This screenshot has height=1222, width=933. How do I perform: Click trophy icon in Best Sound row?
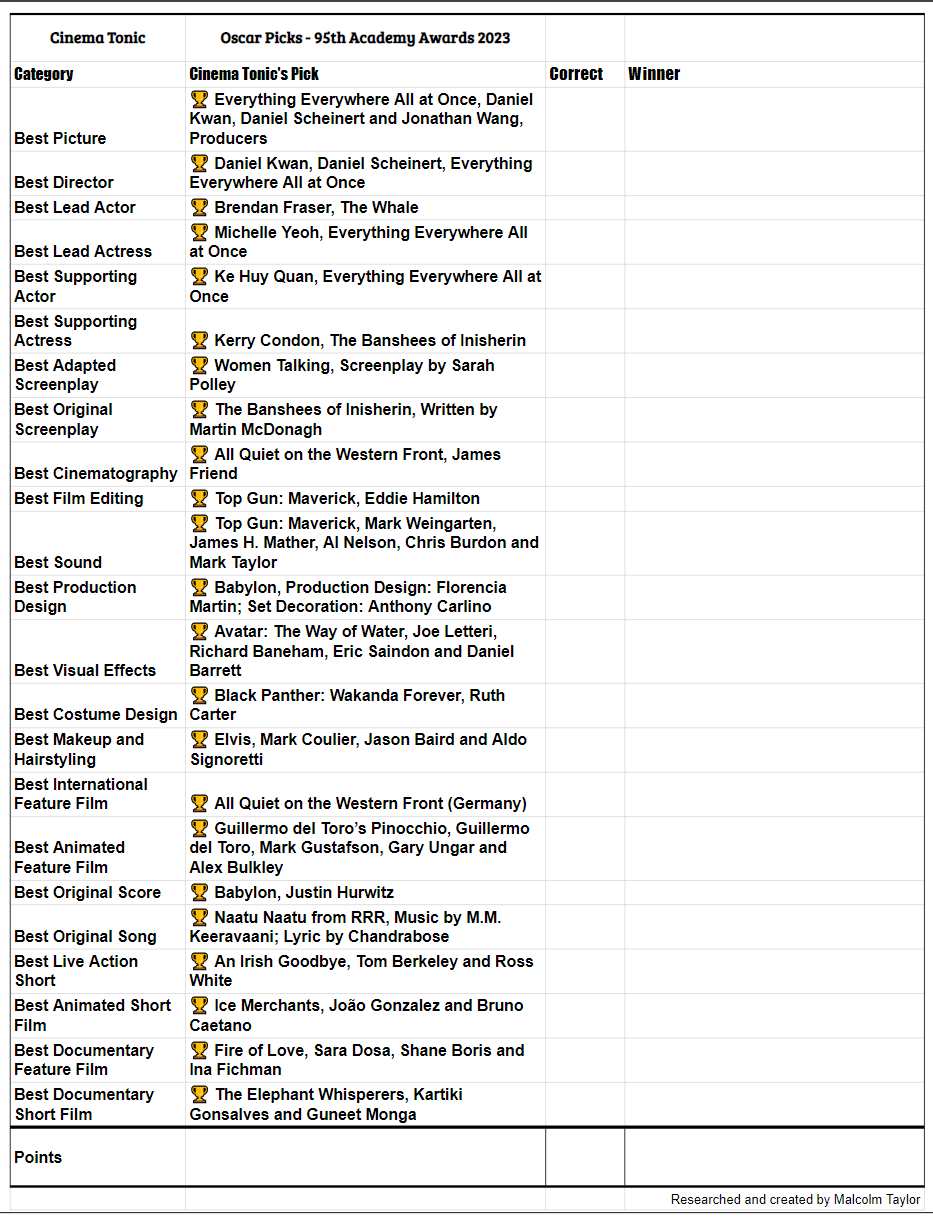[x=199, y=523]
